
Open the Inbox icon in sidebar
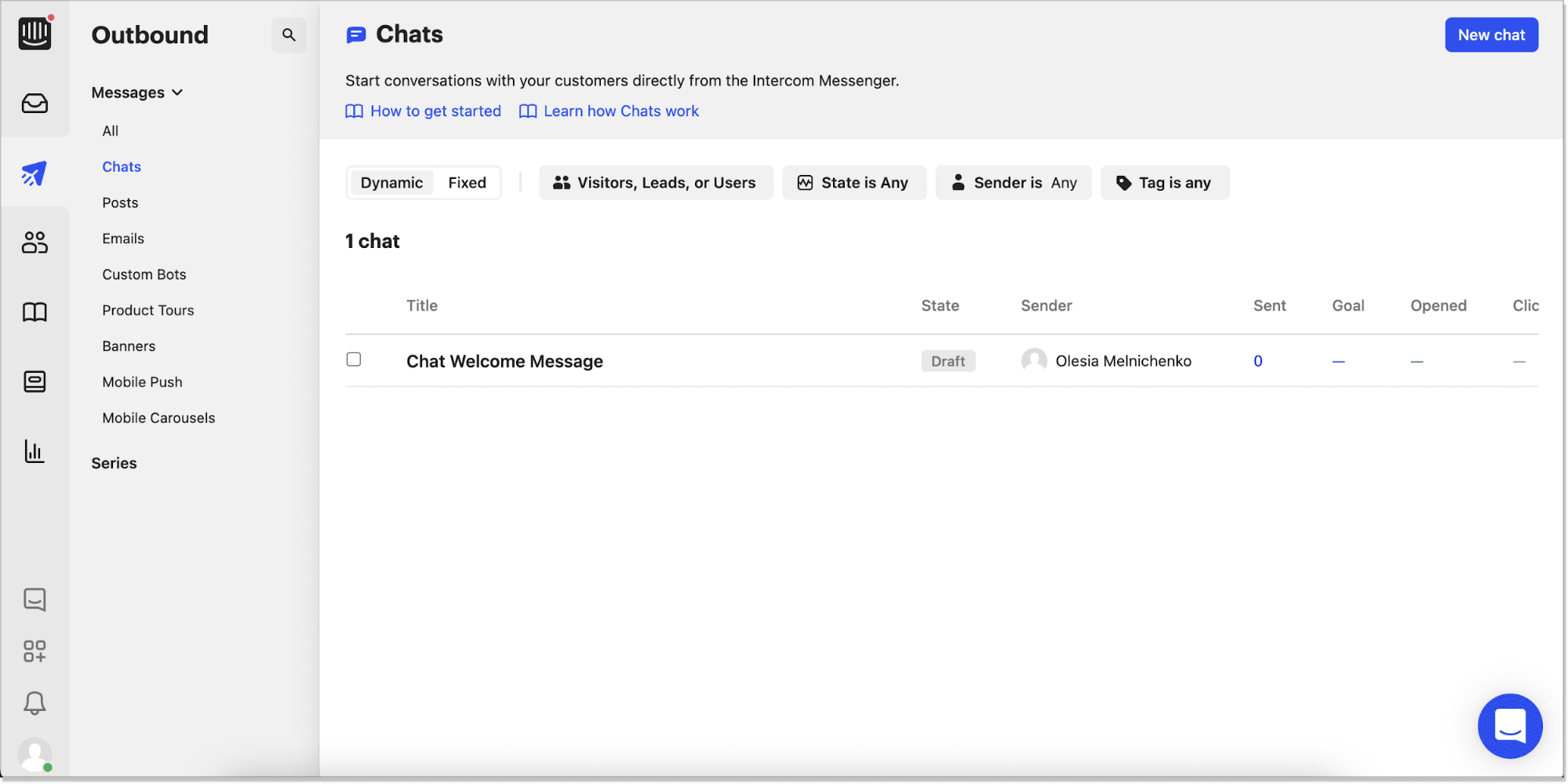point(35,103)
